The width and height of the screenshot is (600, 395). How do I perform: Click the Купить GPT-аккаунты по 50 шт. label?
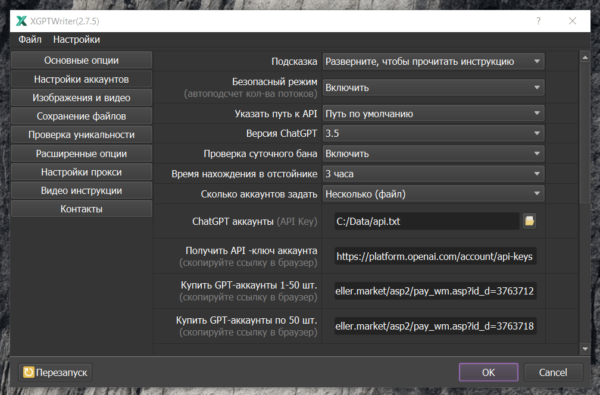(x=246, y=320)
